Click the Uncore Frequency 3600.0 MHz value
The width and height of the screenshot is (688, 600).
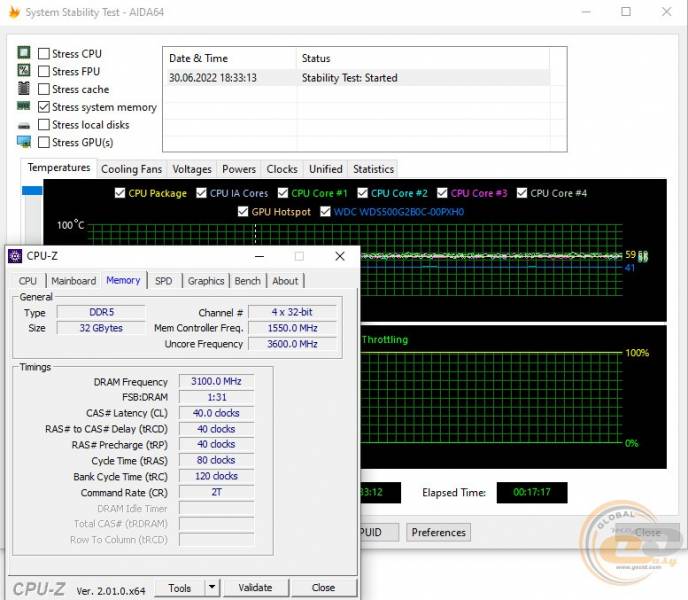[292, 344]
